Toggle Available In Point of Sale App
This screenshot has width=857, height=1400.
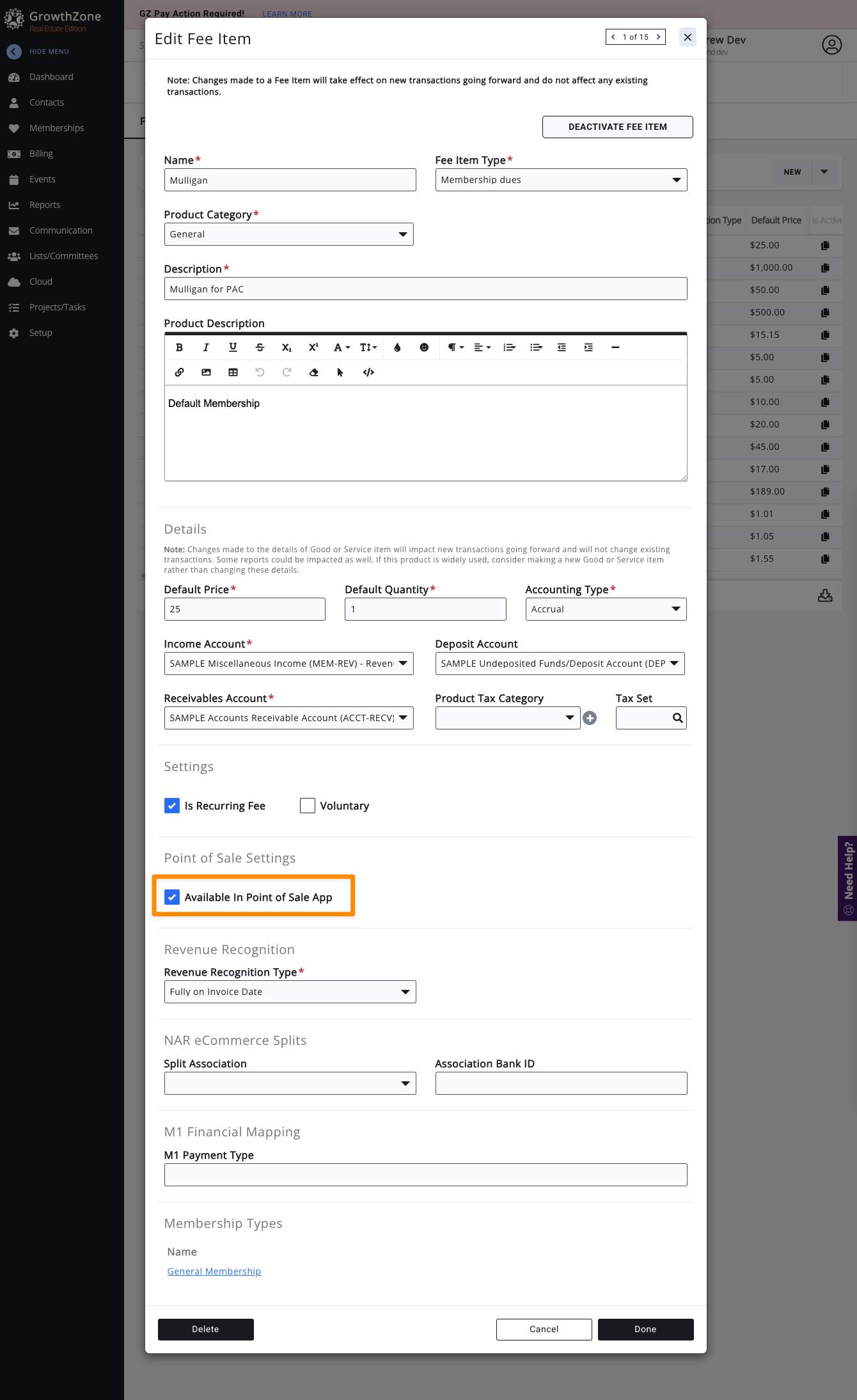coord(172,897)
